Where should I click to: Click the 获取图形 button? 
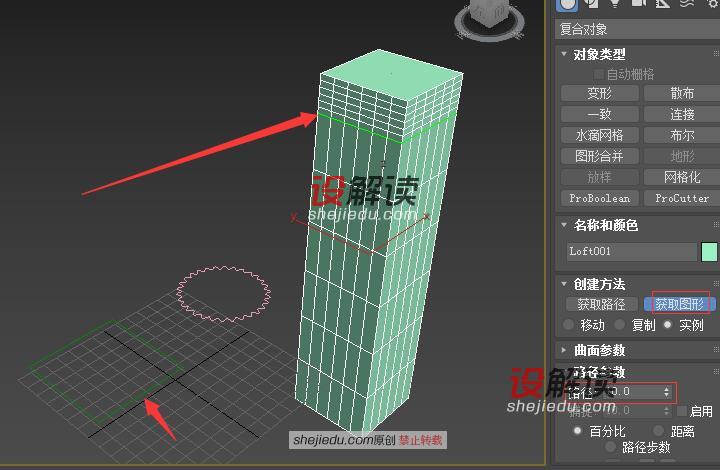[679, 304]
